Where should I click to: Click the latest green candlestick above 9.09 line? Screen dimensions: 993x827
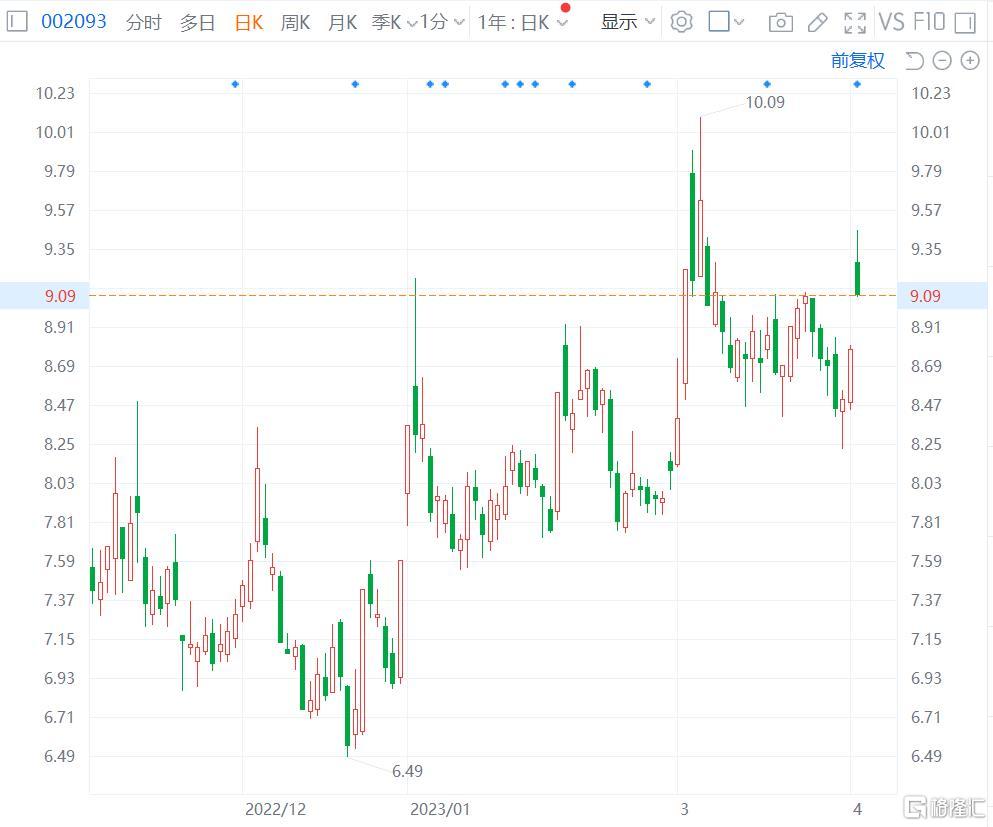coord(857,277)
